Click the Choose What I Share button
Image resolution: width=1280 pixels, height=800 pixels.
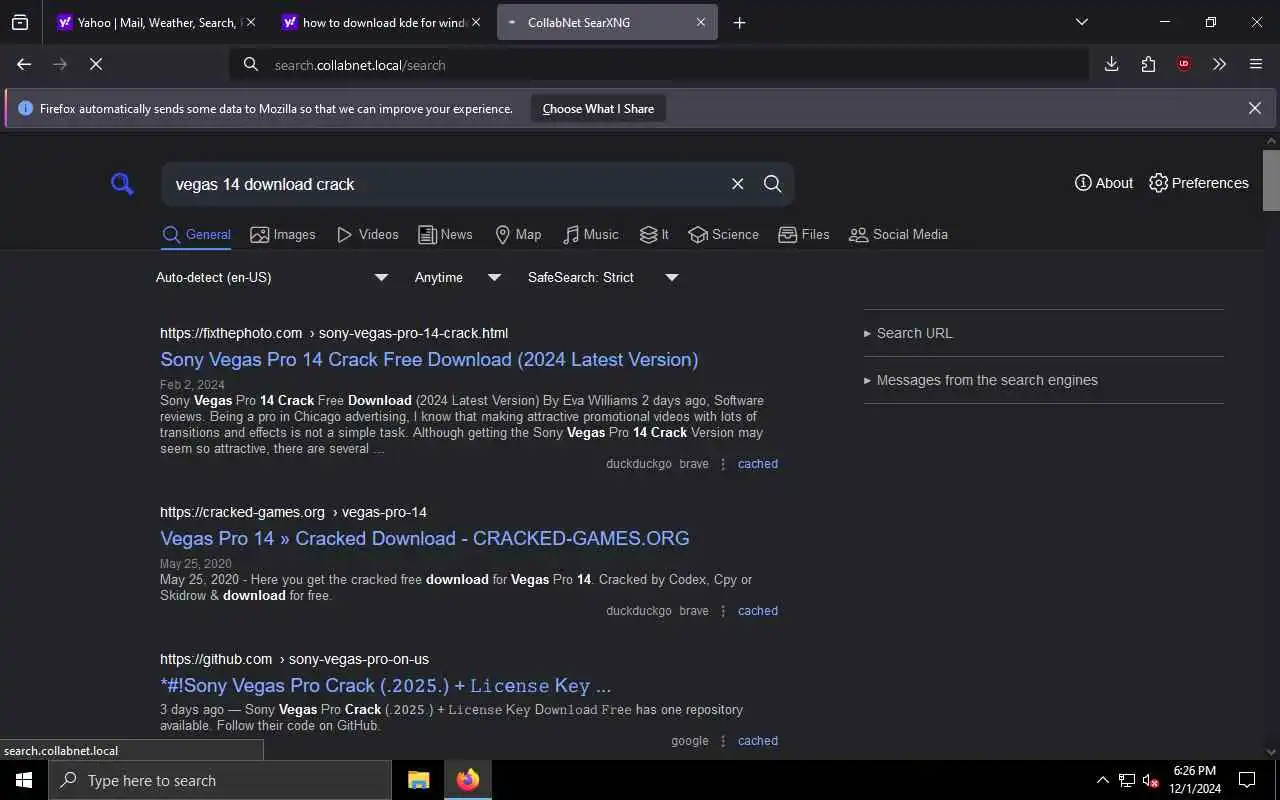click(x=598, y=108)
